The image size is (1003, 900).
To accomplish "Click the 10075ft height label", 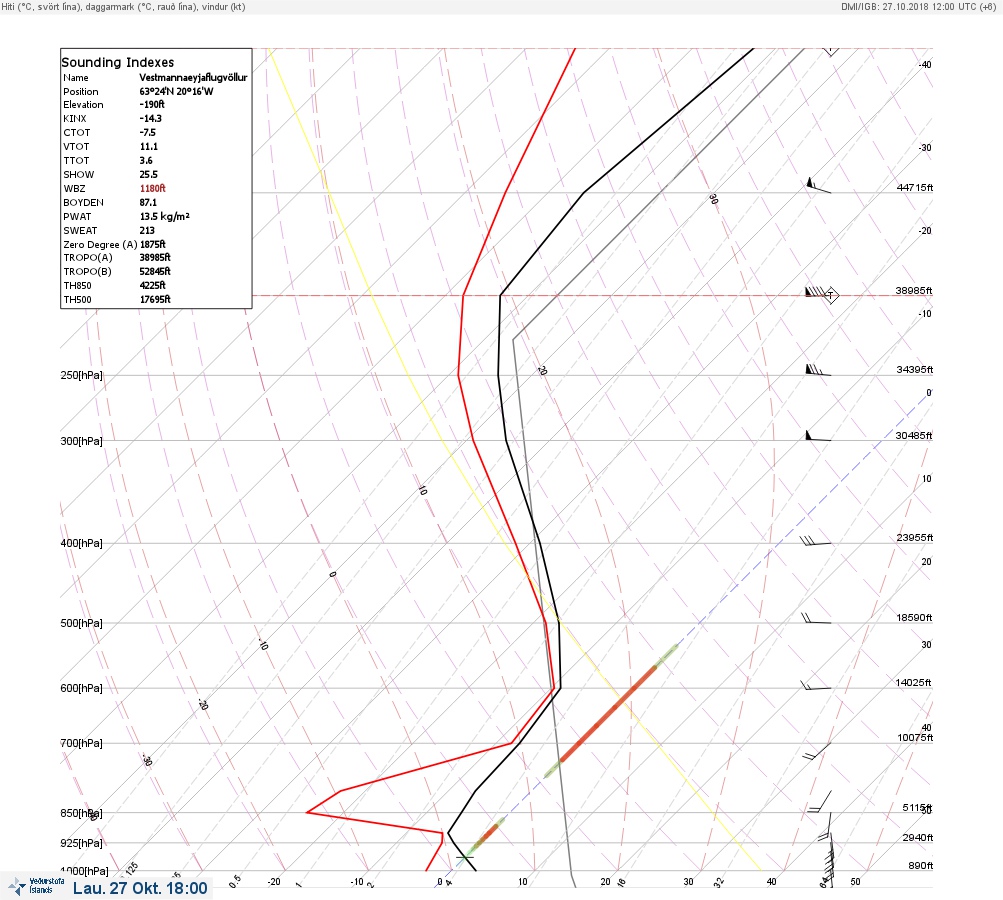I will [915, 738].
